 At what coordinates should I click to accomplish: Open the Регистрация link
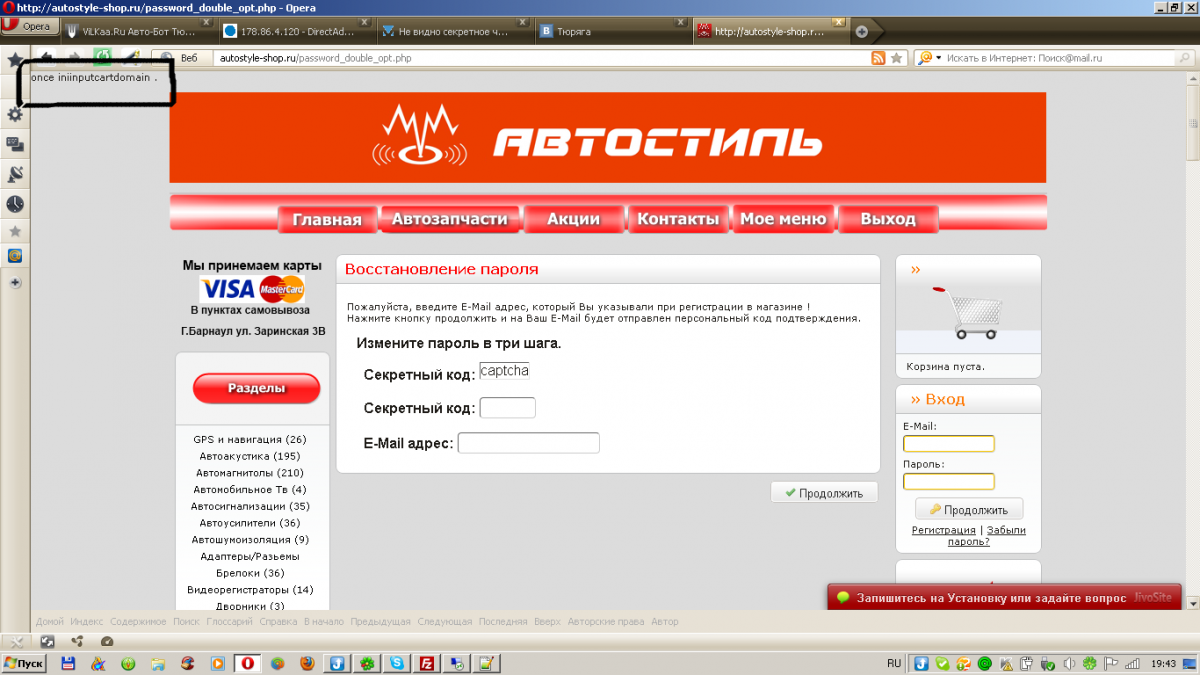pos(944,530)
